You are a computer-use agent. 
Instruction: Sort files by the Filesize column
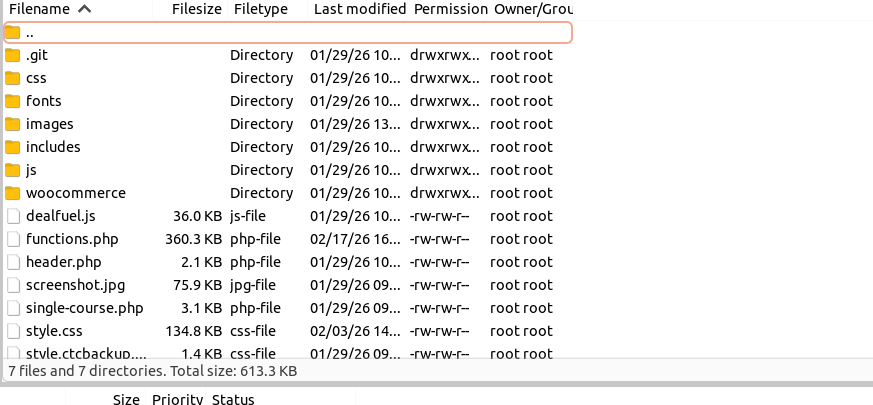tap(194, 9)
